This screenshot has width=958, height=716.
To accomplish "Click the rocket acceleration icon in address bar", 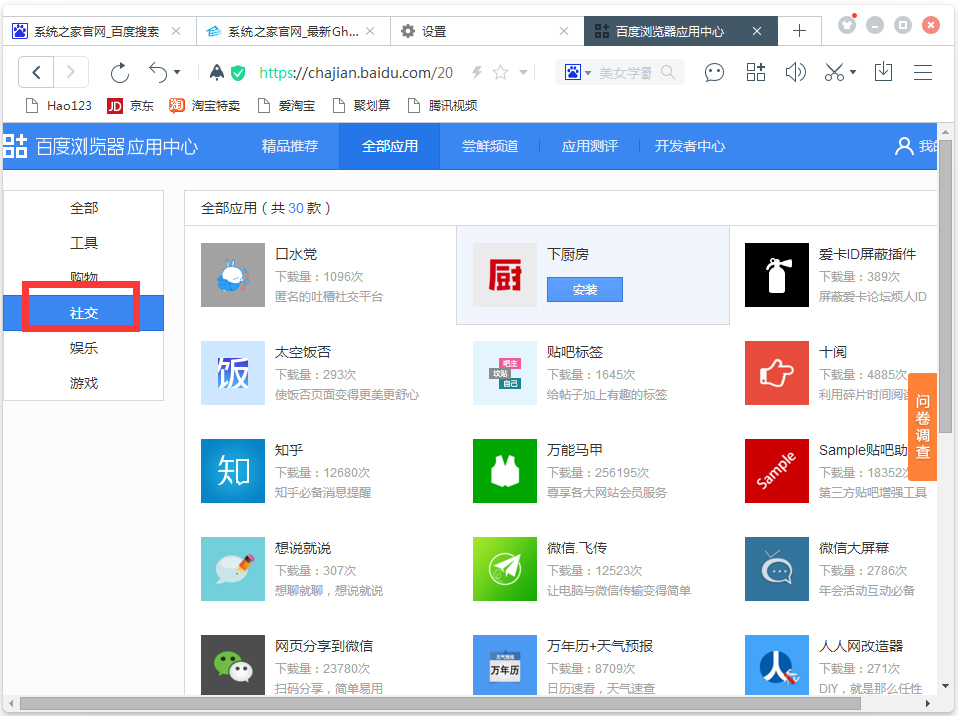I will coord(216,73).
